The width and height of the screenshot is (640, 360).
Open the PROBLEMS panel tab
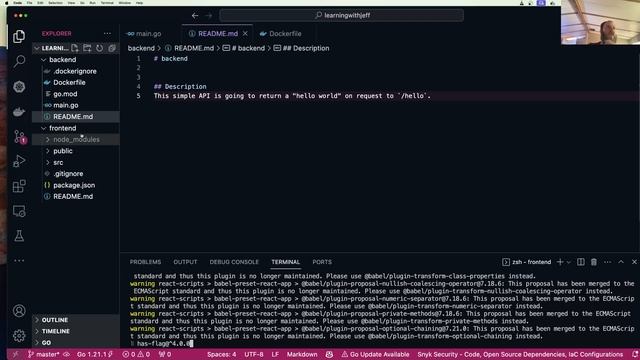pos(145,262)
